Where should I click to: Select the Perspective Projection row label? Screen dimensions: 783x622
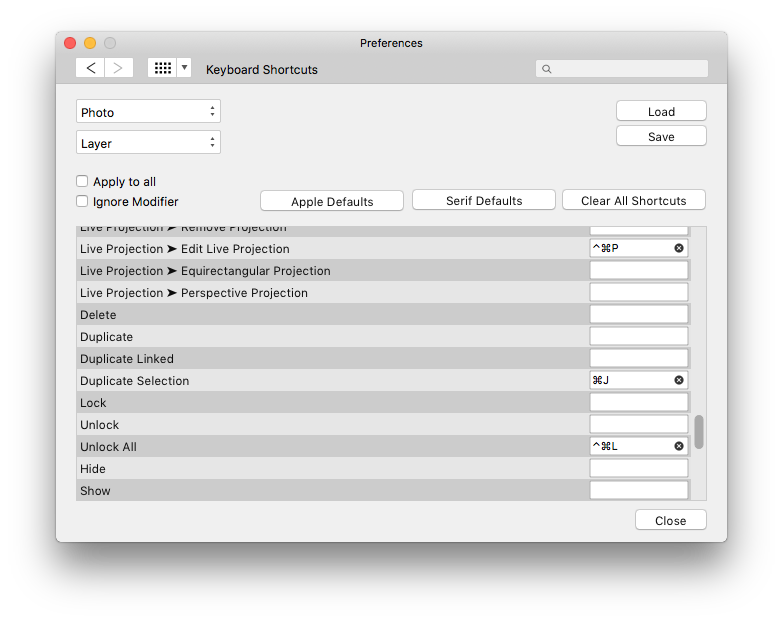coord(194,293)
